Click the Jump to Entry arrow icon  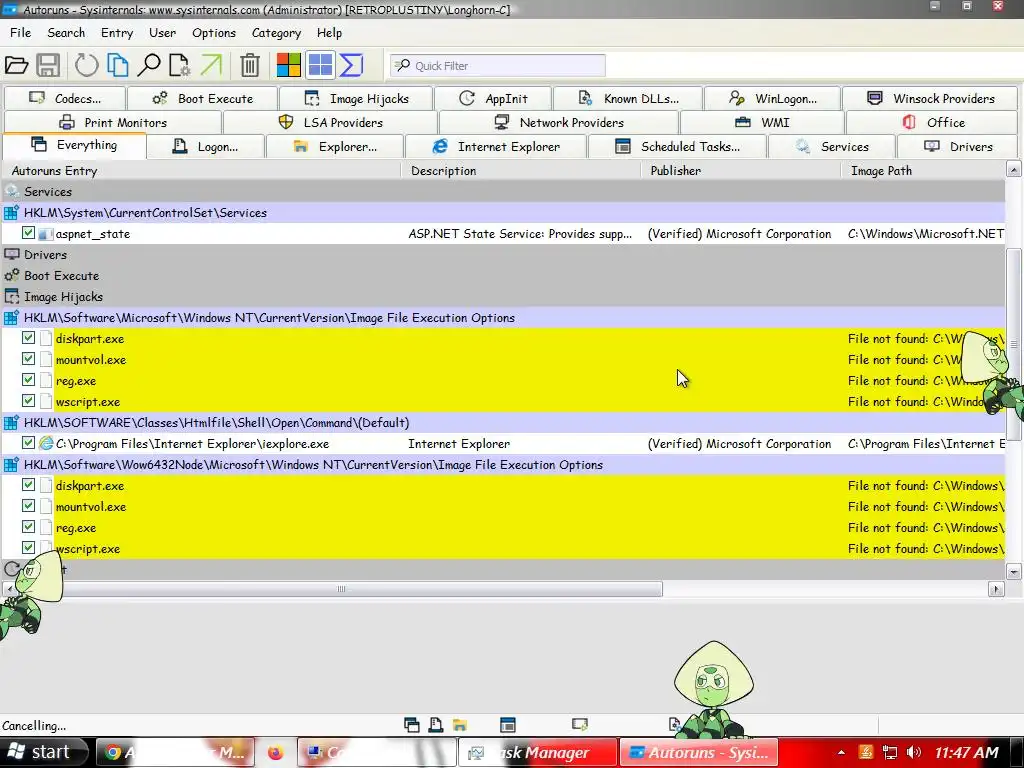click(x=212, y=65)
